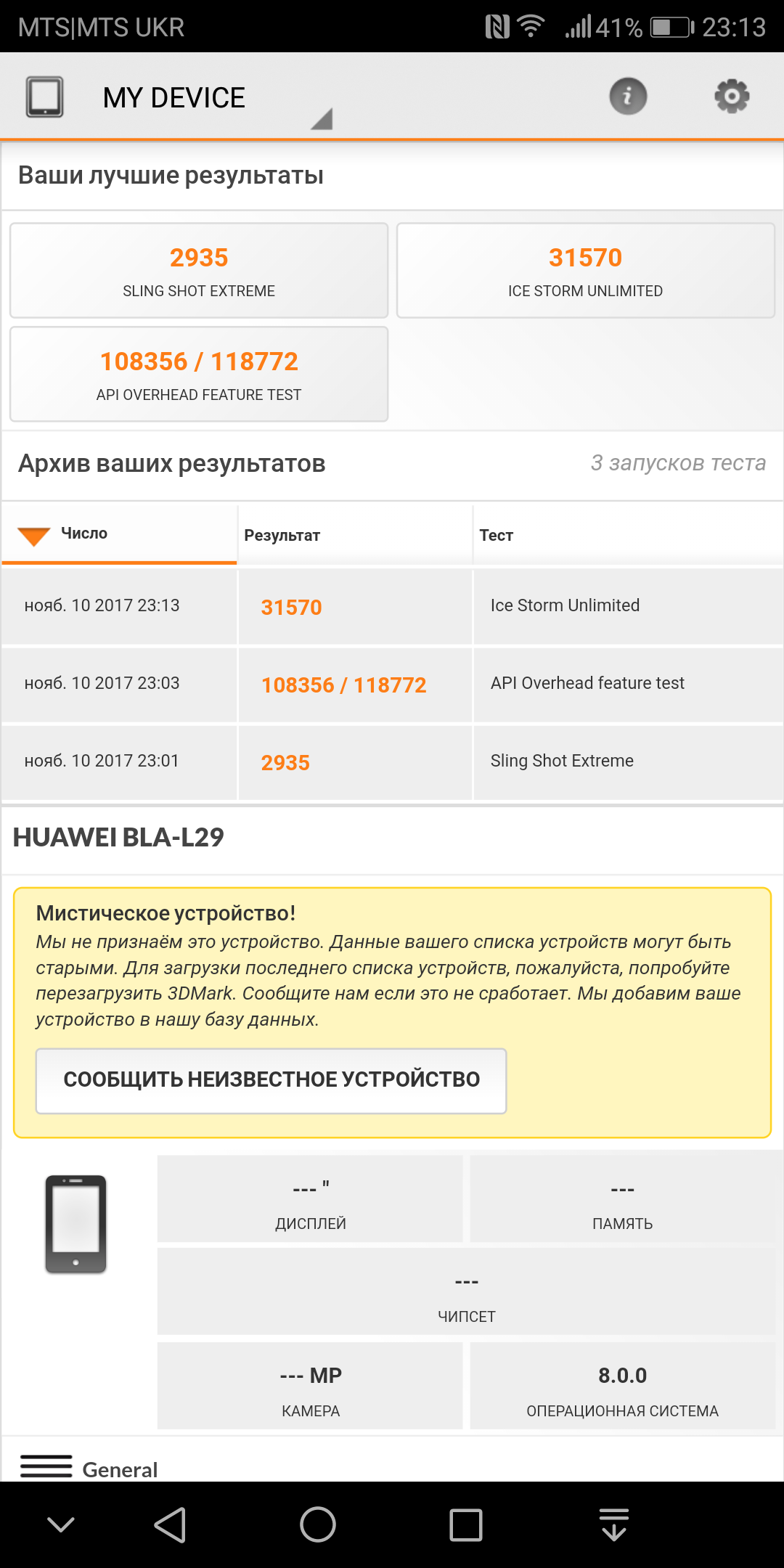Viewport: 784px width, 1568px height.
Task: Open archived result 2935
Action: (x=285, y=762)
